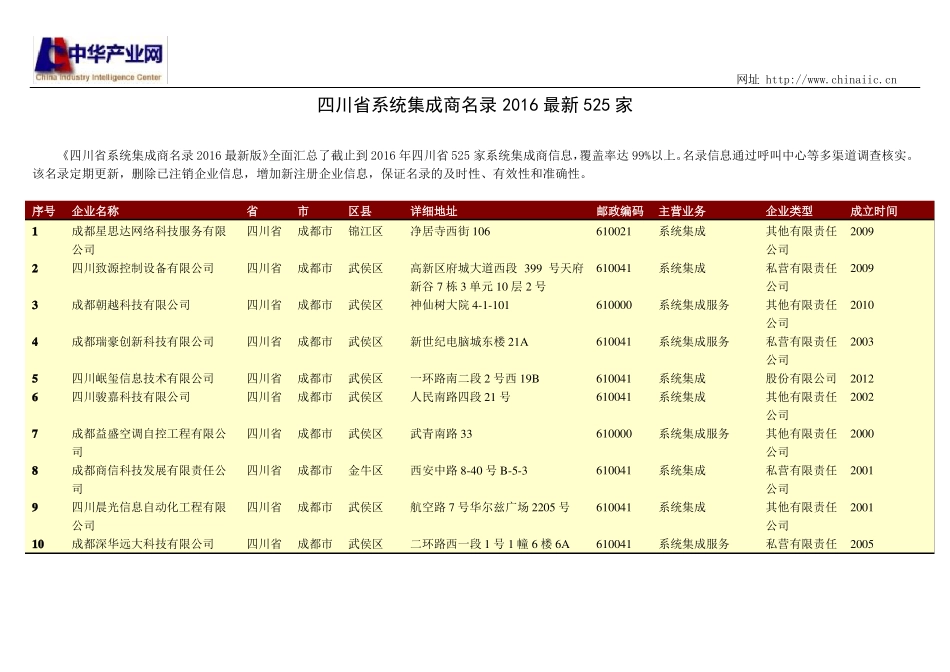Click founding year 2010 in row 3
Viewport: 950px width, 672px height.
coord(862,305)
